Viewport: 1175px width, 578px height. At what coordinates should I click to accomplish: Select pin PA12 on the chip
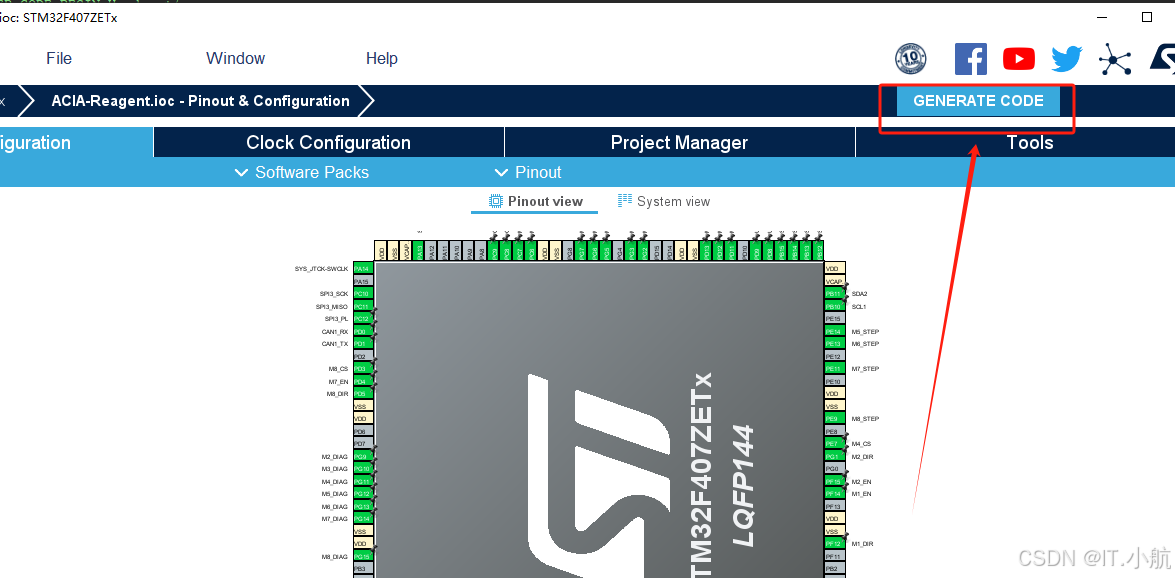(x=432, y=251)
